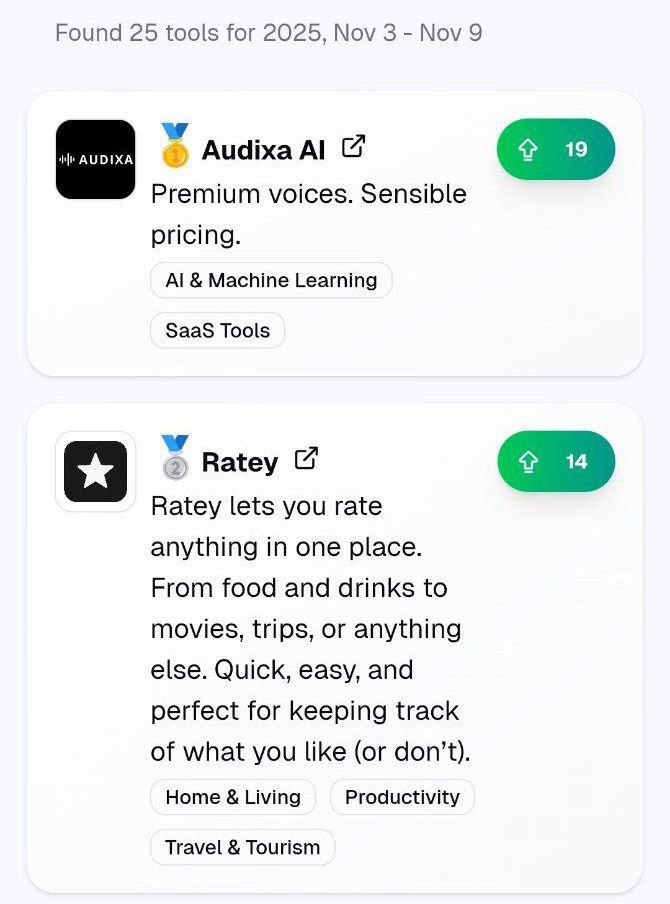
Task: Select the Productivity tag
Action: coord(402,797)
